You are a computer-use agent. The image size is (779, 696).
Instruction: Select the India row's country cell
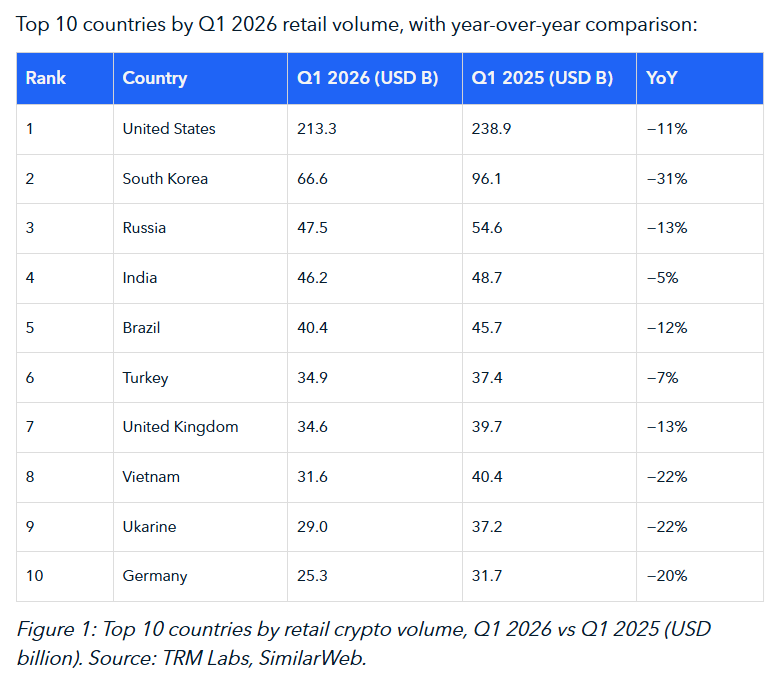point(140,278)
